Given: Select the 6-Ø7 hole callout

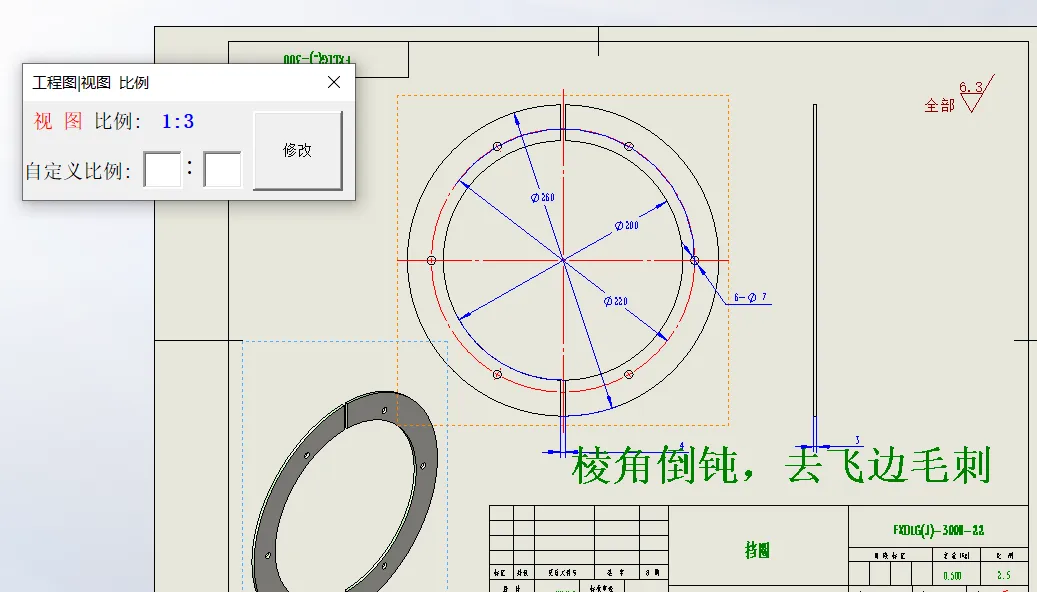Looking at the screenshot, I should tap(750, 297).
